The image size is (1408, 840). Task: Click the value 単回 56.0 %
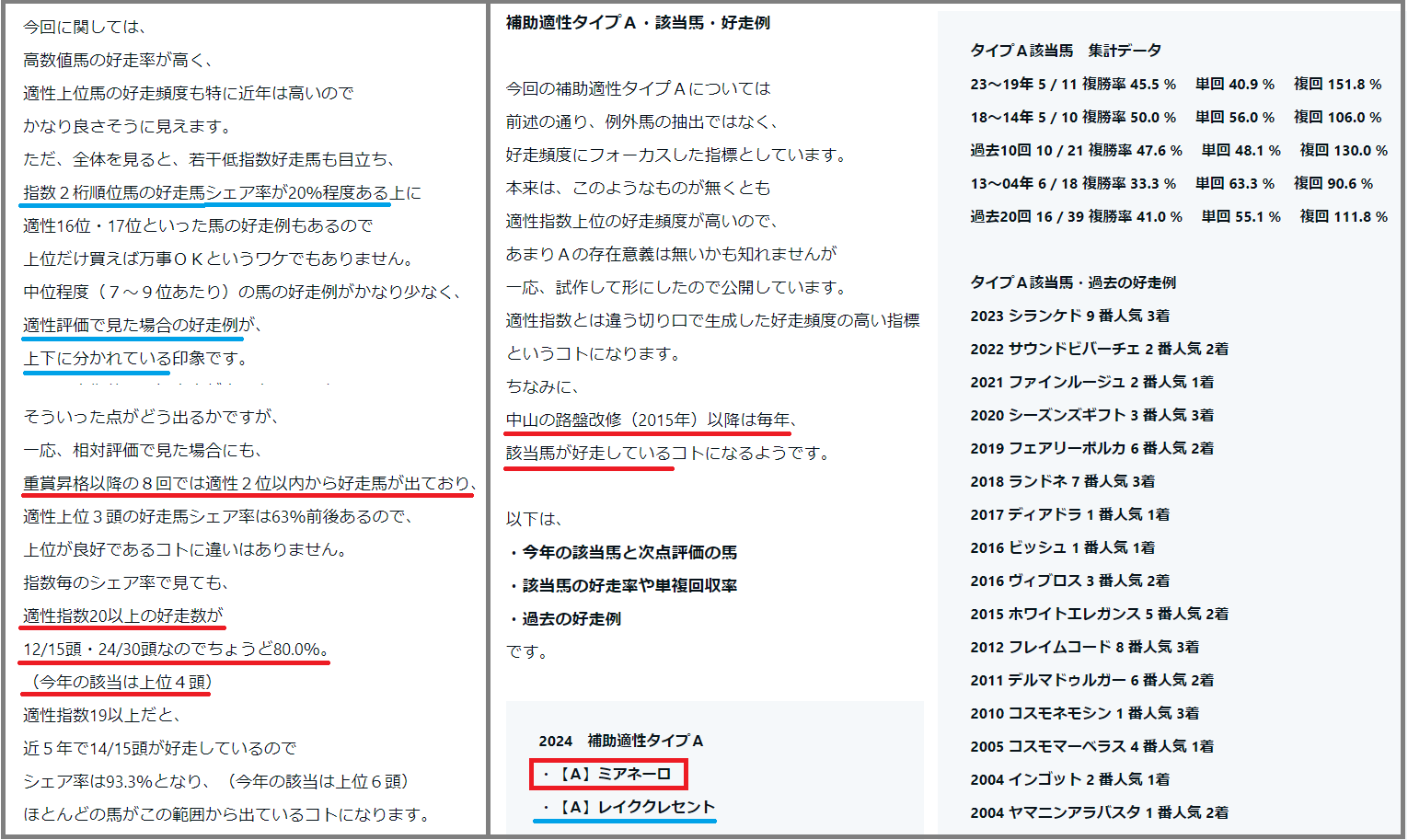tap(1235, 117)
